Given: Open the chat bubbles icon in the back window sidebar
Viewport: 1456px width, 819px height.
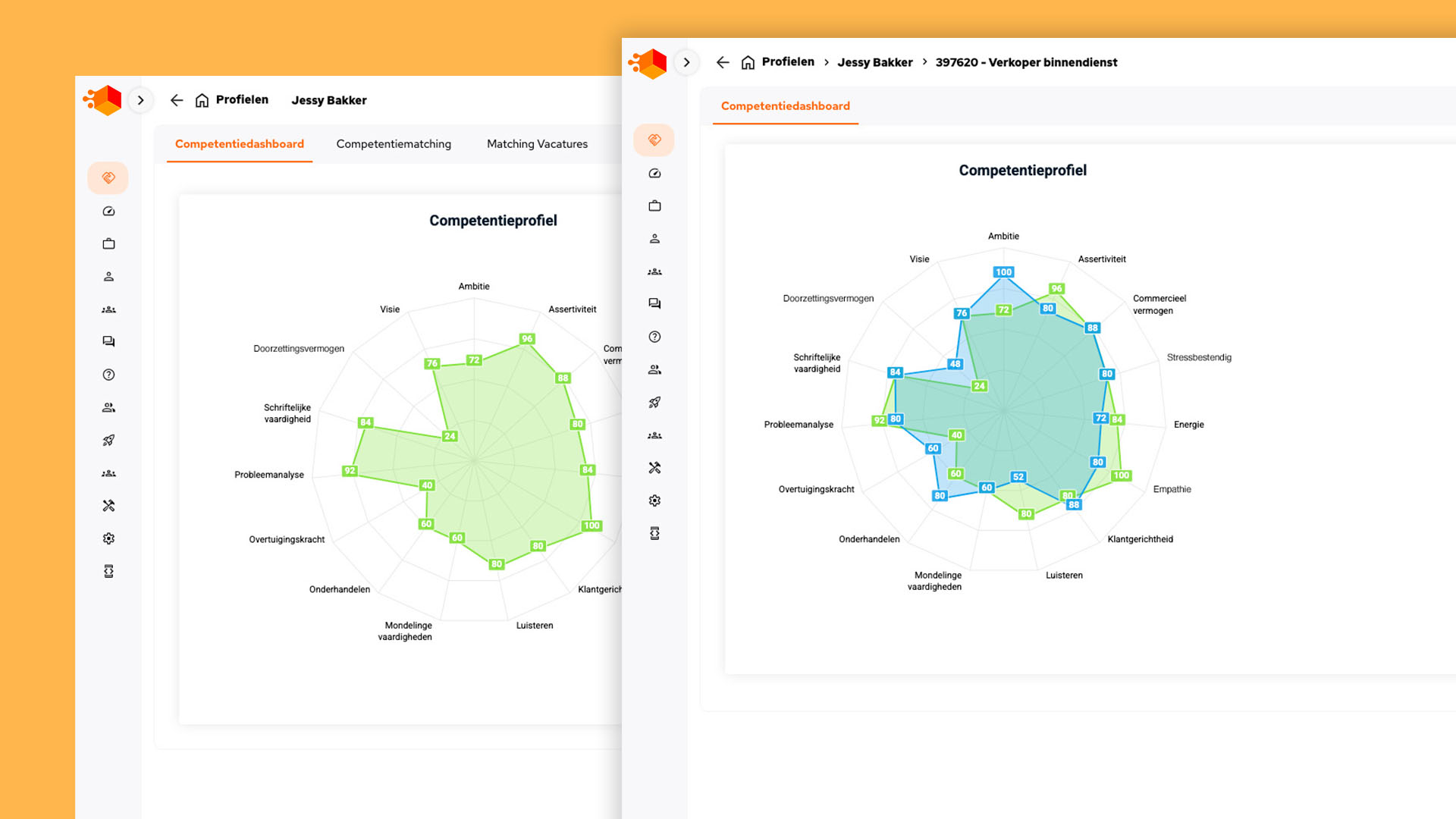Looking at the screenshot, I should 108,341.
